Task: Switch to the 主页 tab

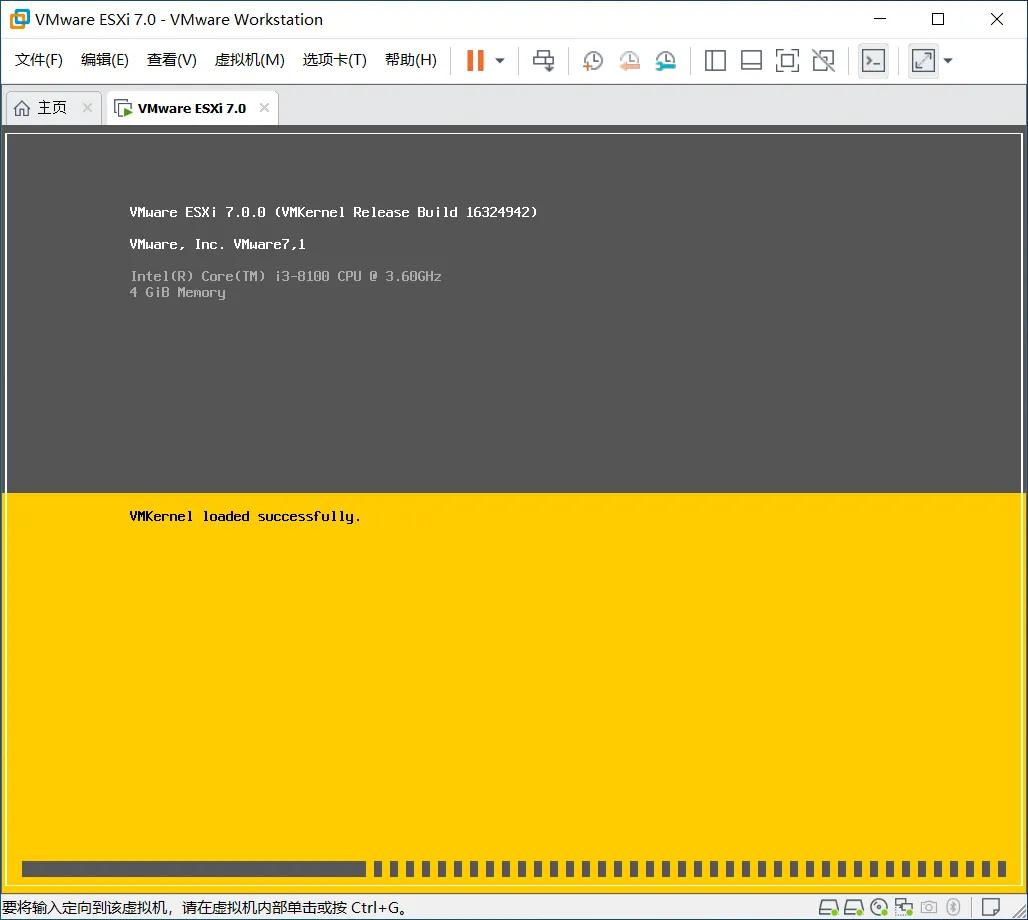Action: (52, 107)
